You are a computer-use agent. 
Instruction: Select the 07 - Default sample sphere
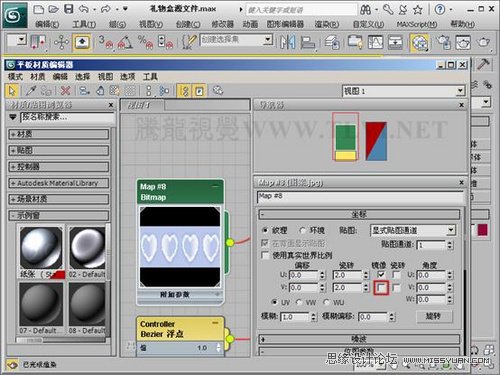[41, 304]
